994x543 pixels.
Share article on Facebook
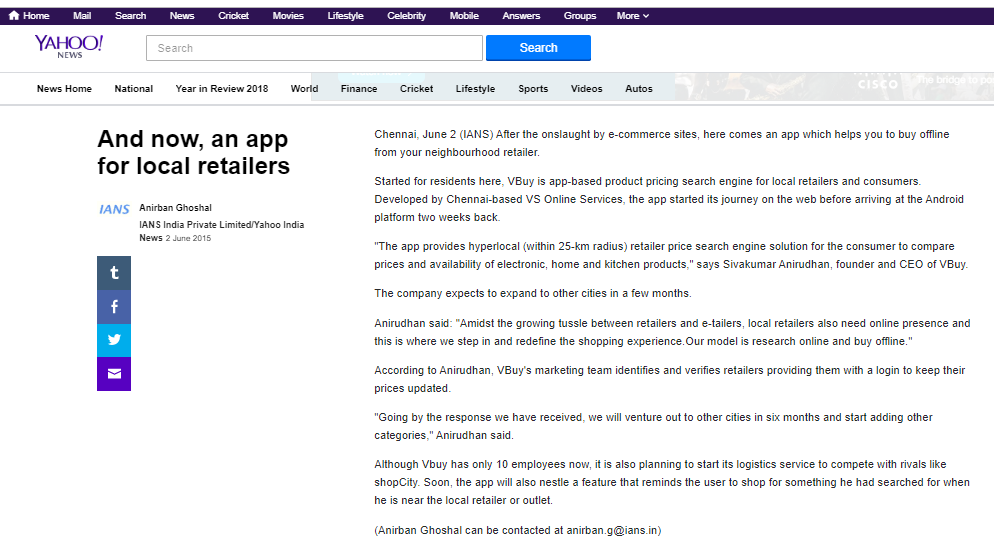pyautogui.click(x=114, y=307)
